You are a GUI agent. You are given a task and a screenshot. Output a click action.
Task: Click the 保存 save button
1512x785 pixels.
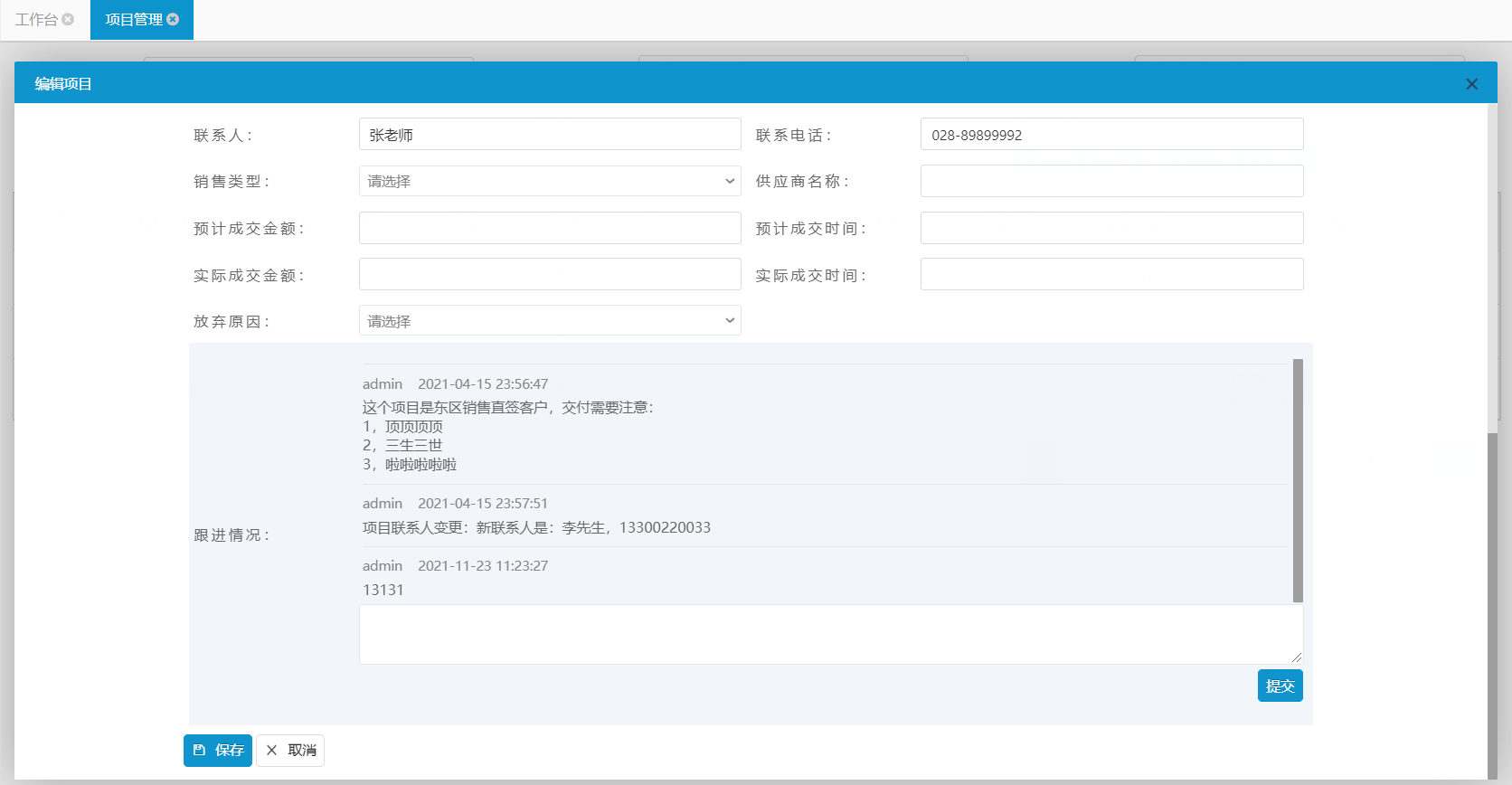coord(218,750)
